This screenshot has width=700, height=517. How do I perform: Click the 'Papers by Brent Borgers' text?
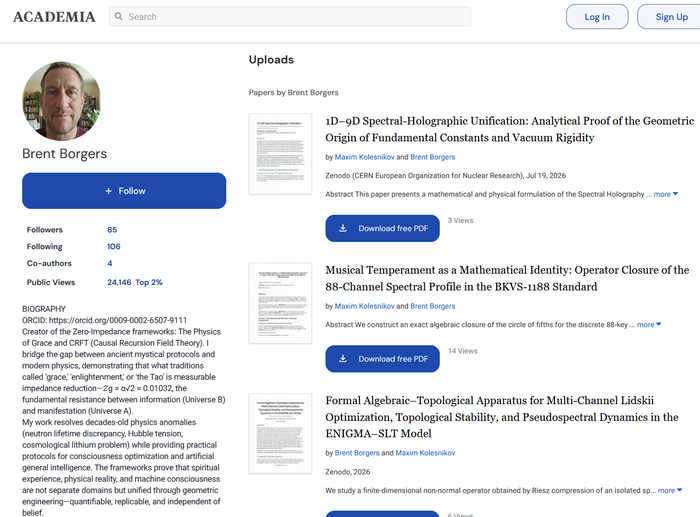pyautogui.click(x=293, y=92)
